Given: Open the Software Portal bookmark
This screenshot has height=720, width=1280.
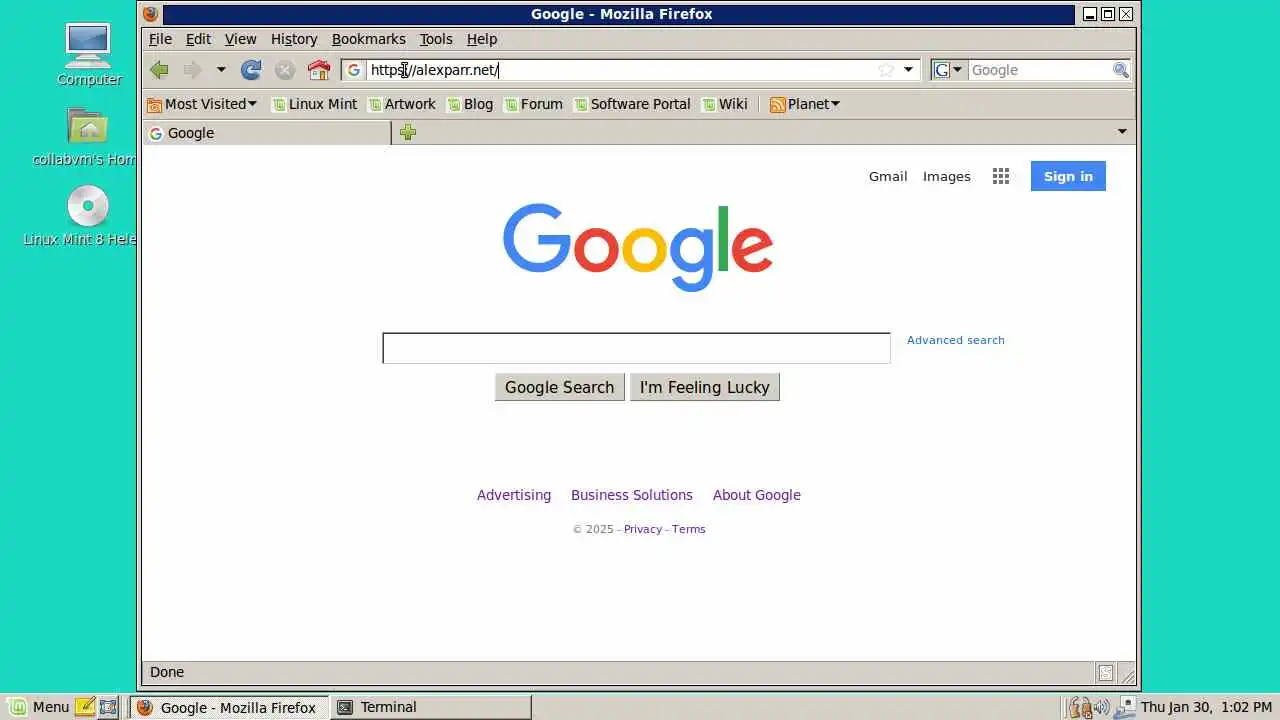Looking at the screenshot, I should pyautogui.click(x=632, y=104).
